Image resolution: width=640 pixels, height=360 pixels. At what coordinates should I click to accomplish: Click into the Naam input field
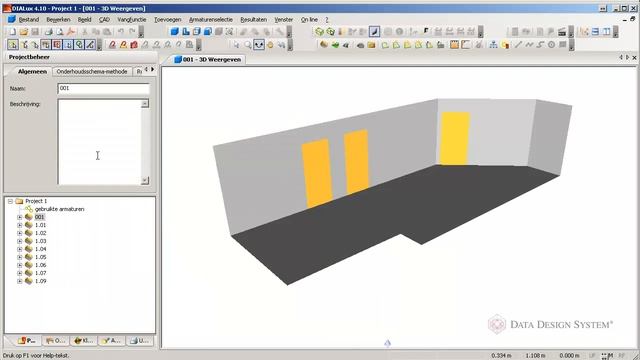104,89
